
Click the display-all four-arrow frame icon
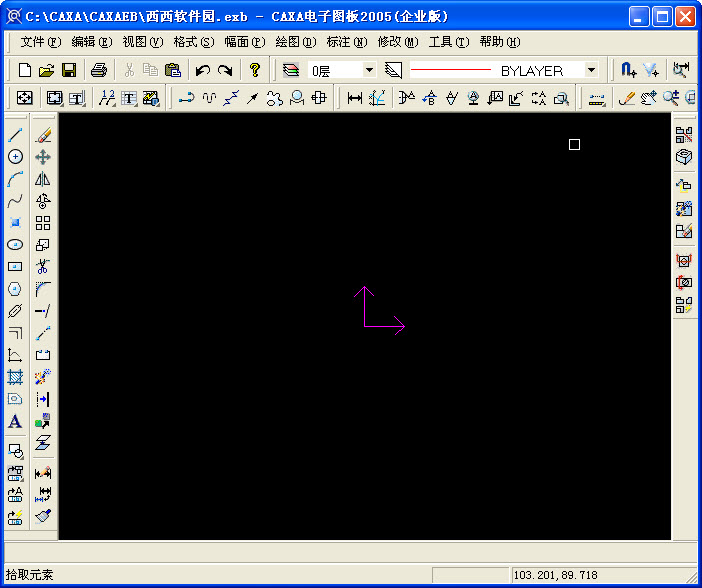(x=25, y=98)
